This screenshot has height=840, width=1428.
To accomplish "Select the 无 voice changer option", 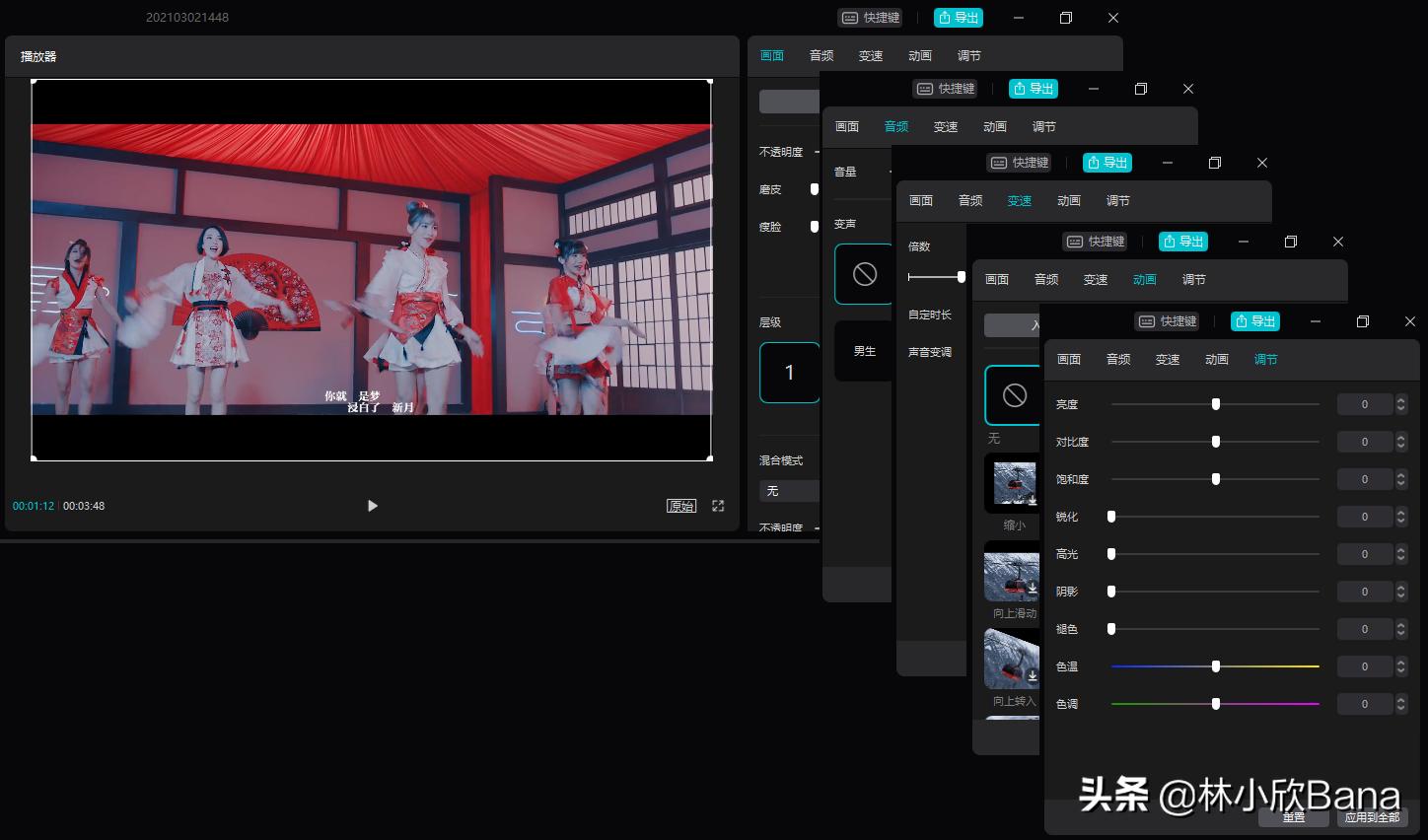I will tap(864, 273).
